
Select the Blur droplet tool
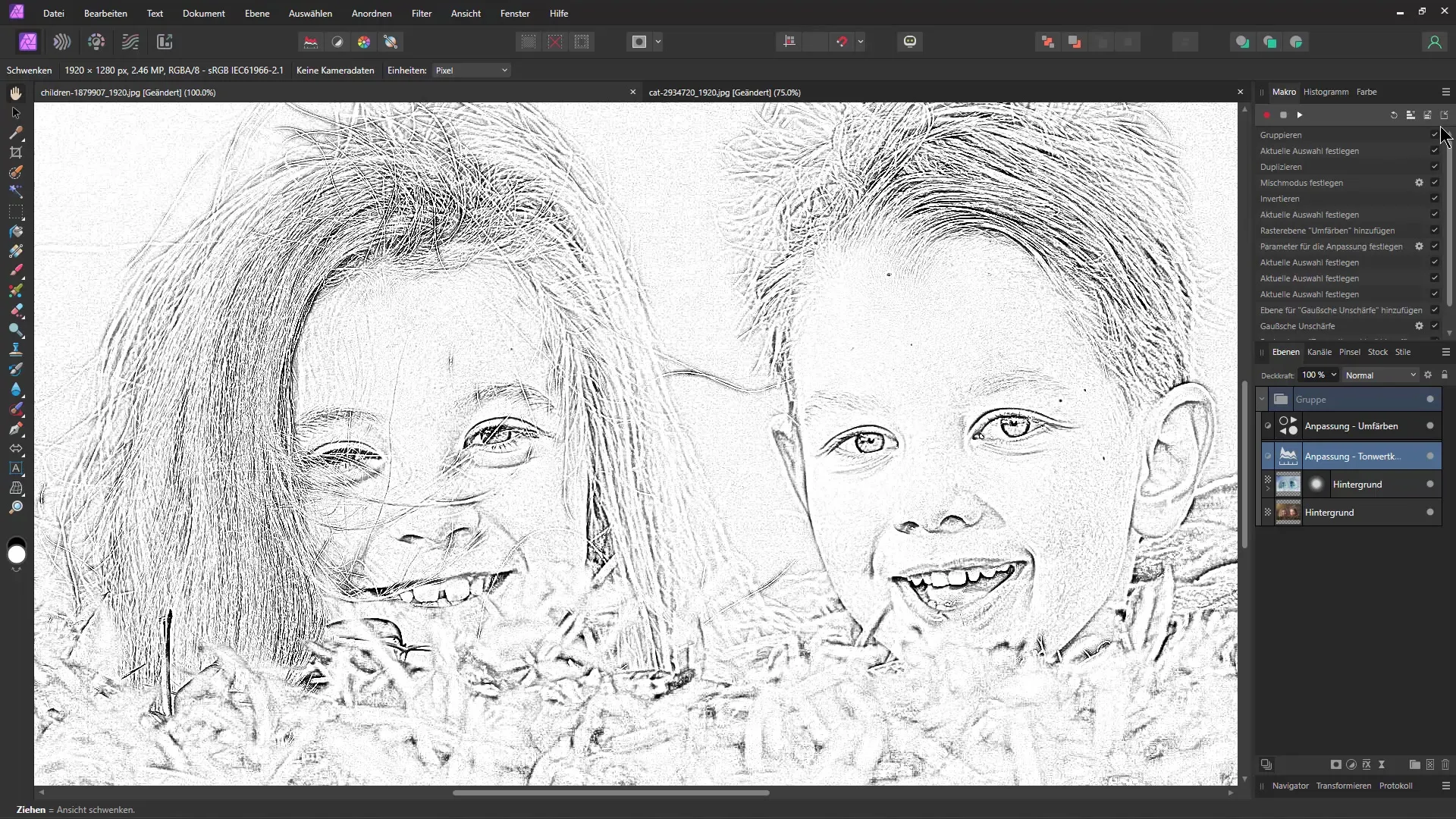click(16, 389)
